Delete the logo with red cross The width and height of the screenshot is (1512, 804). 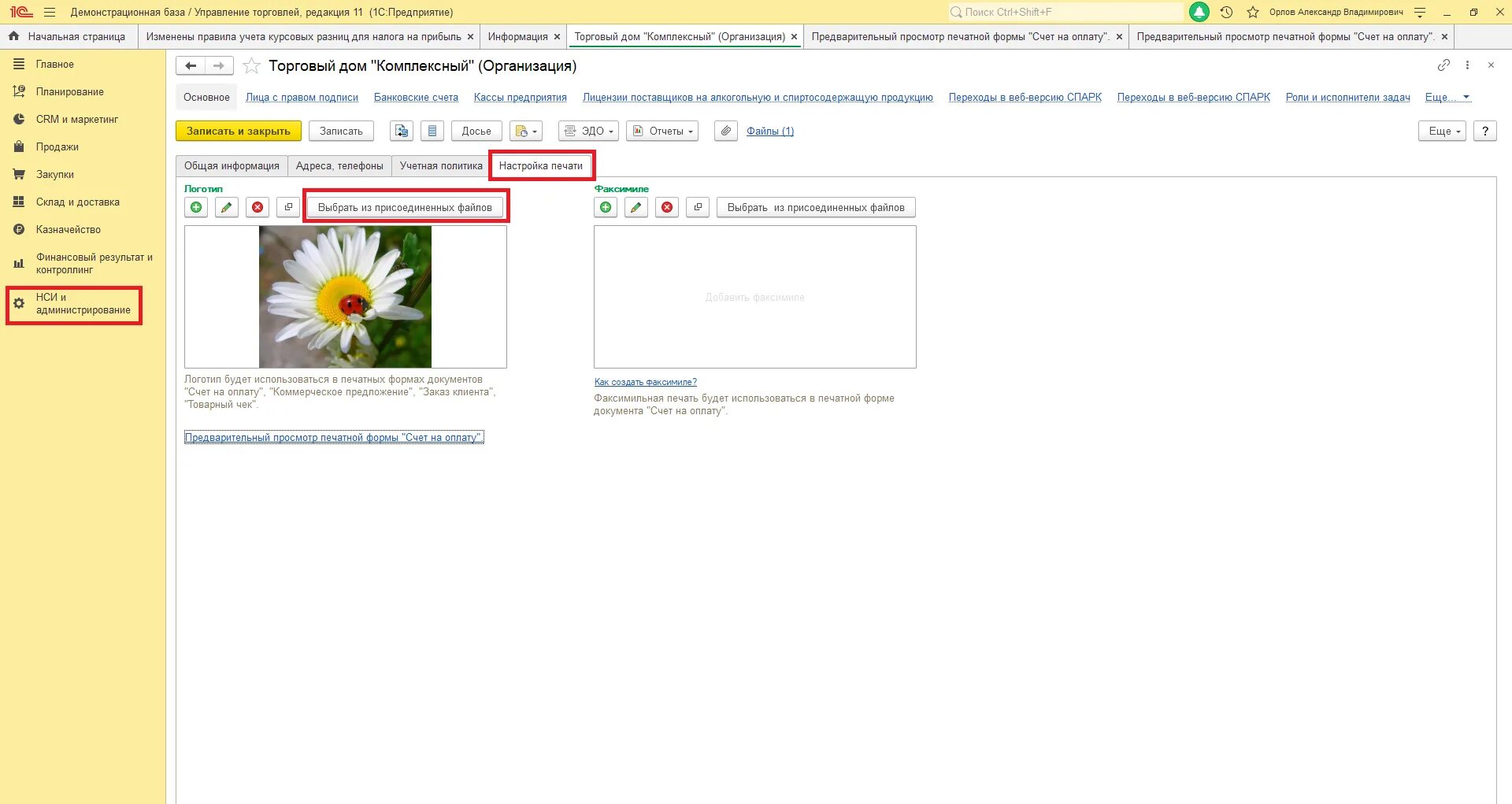pos(258,207)
